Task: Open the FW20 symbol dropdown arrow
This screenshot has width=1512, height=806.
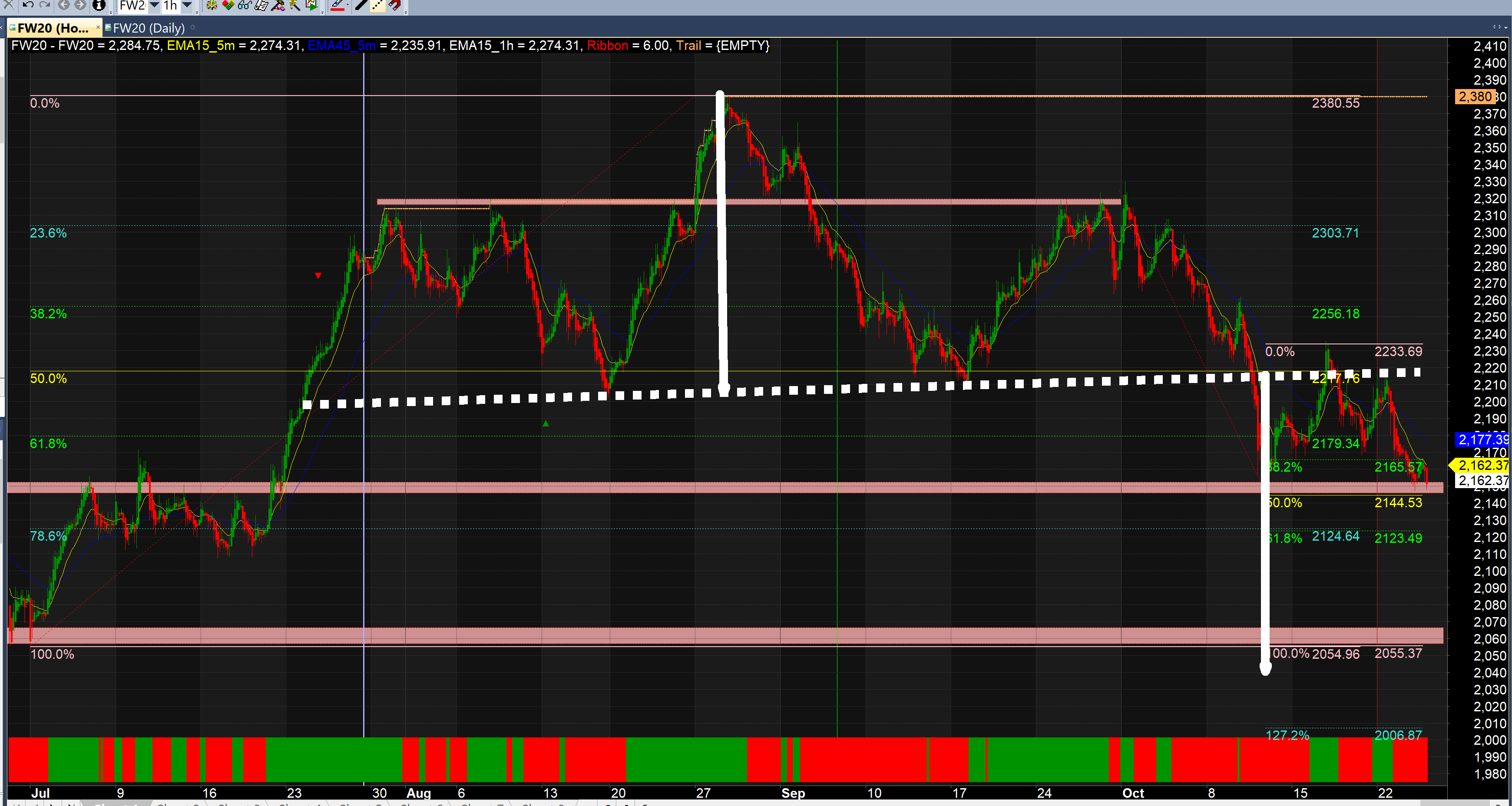Action: pyautogui.click(x=154, y=5)
